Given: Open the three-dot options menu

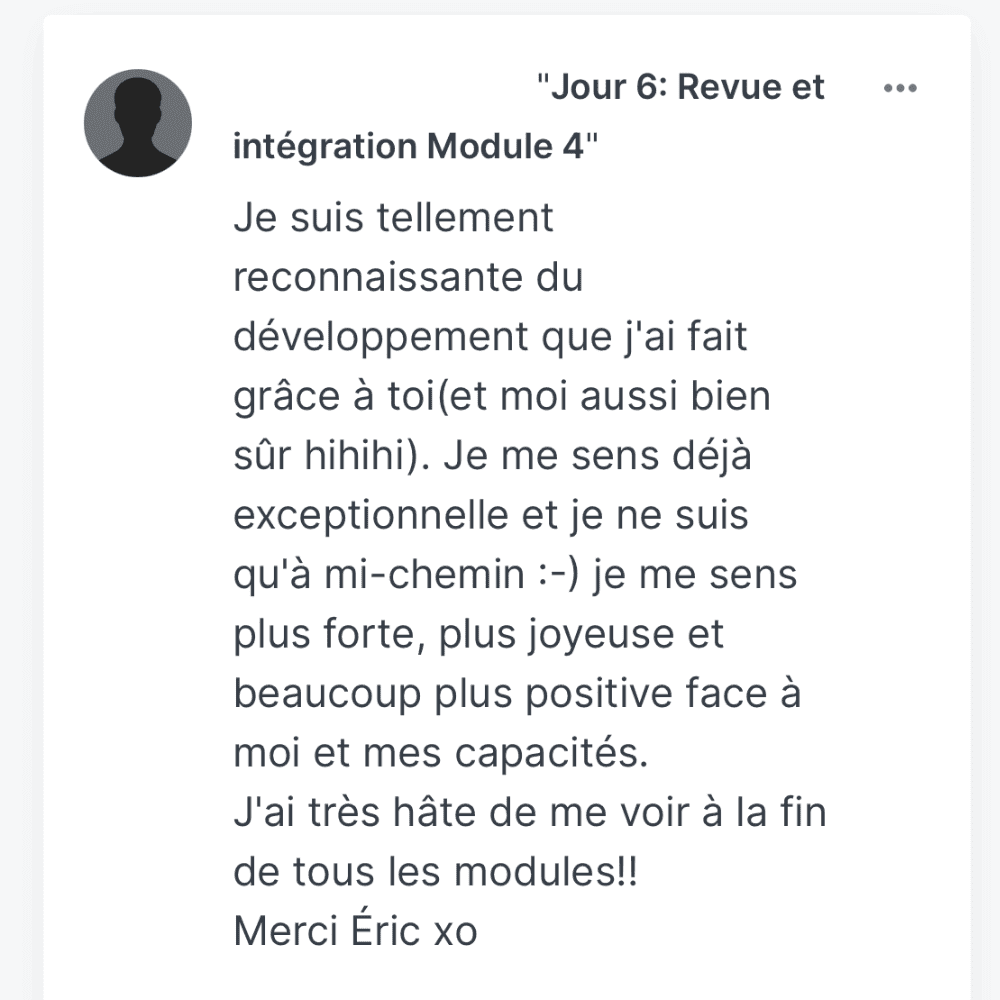Looking at the screenshot, I should click(x=900, y=88).
